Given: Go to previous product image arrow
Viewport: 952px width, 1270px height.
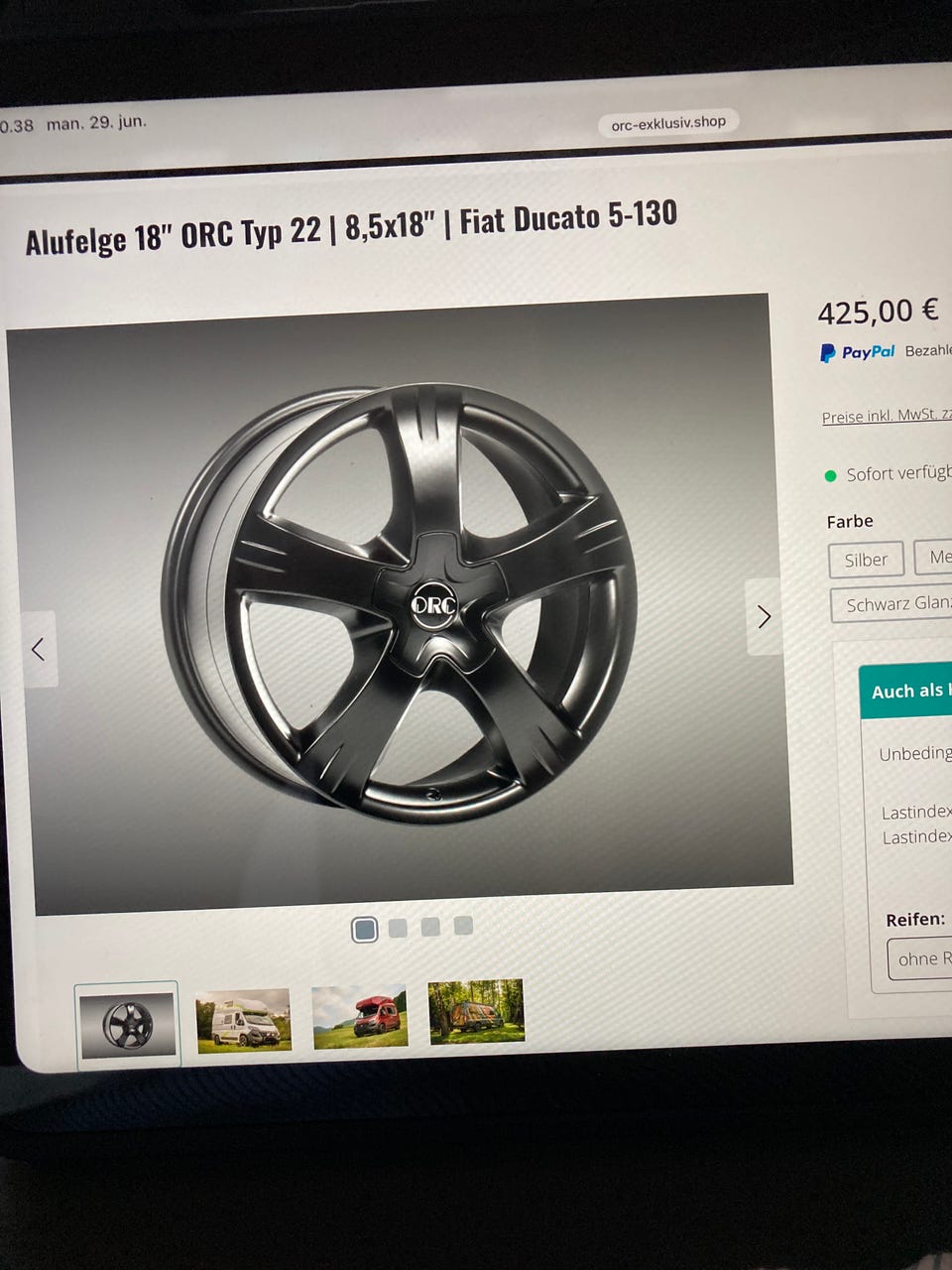Looking at the screenshot, I should tap(39, 650).
